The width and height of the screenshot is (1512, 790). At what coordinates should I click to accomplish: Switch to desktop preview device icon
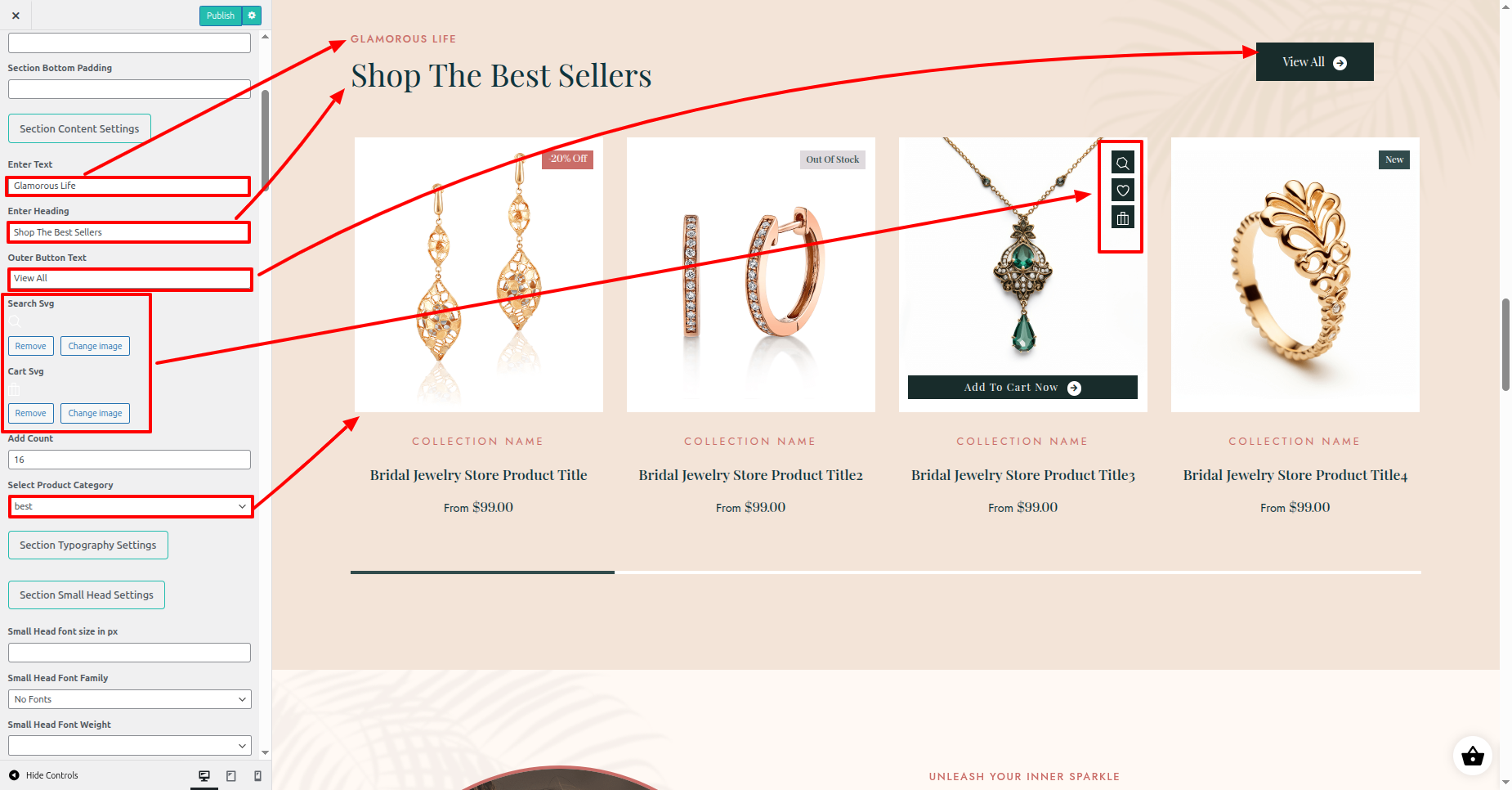coord(204,775)
